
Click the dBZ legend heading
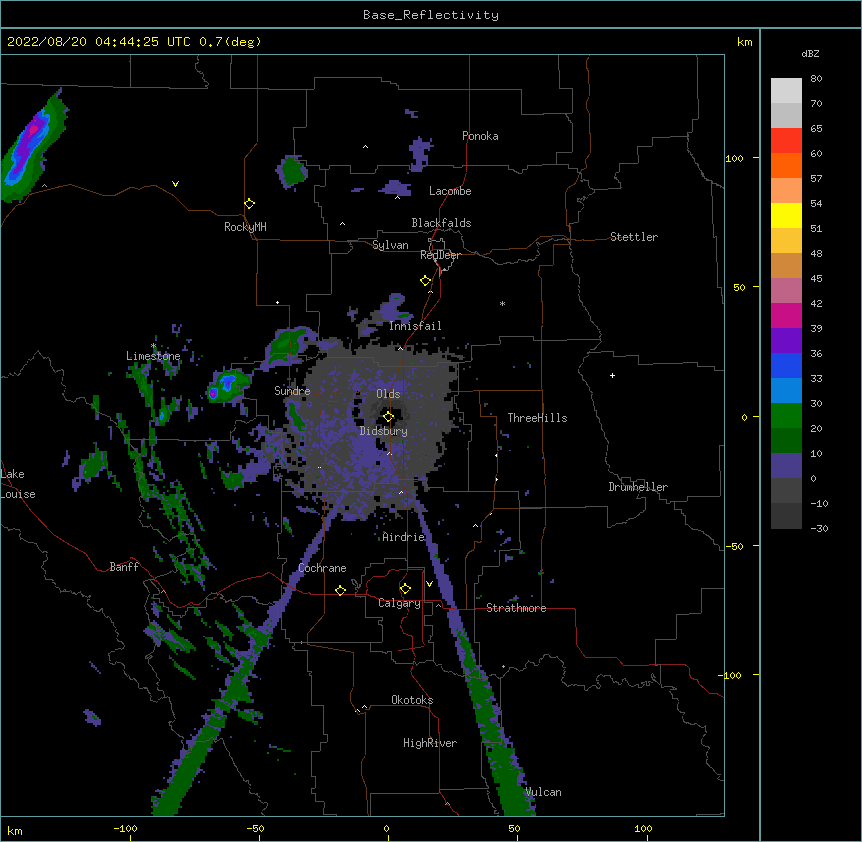pyautogui.click(x=810, y=53)
